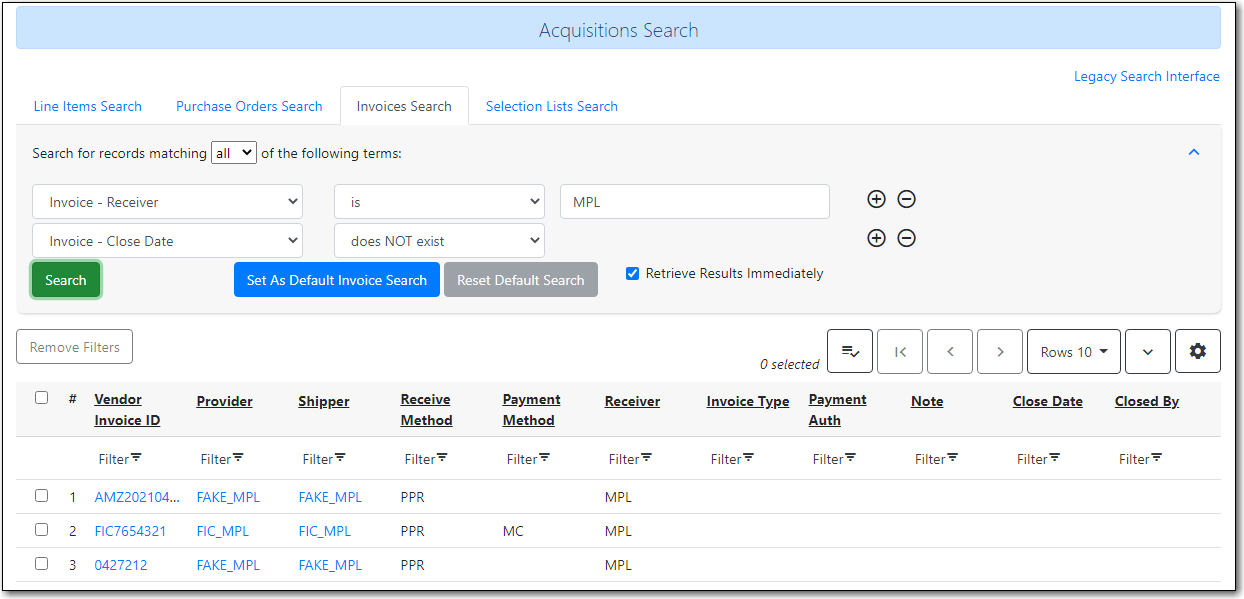
Task: Switch to the Purchase Orders Search tab
Action: tap(248, 105)
